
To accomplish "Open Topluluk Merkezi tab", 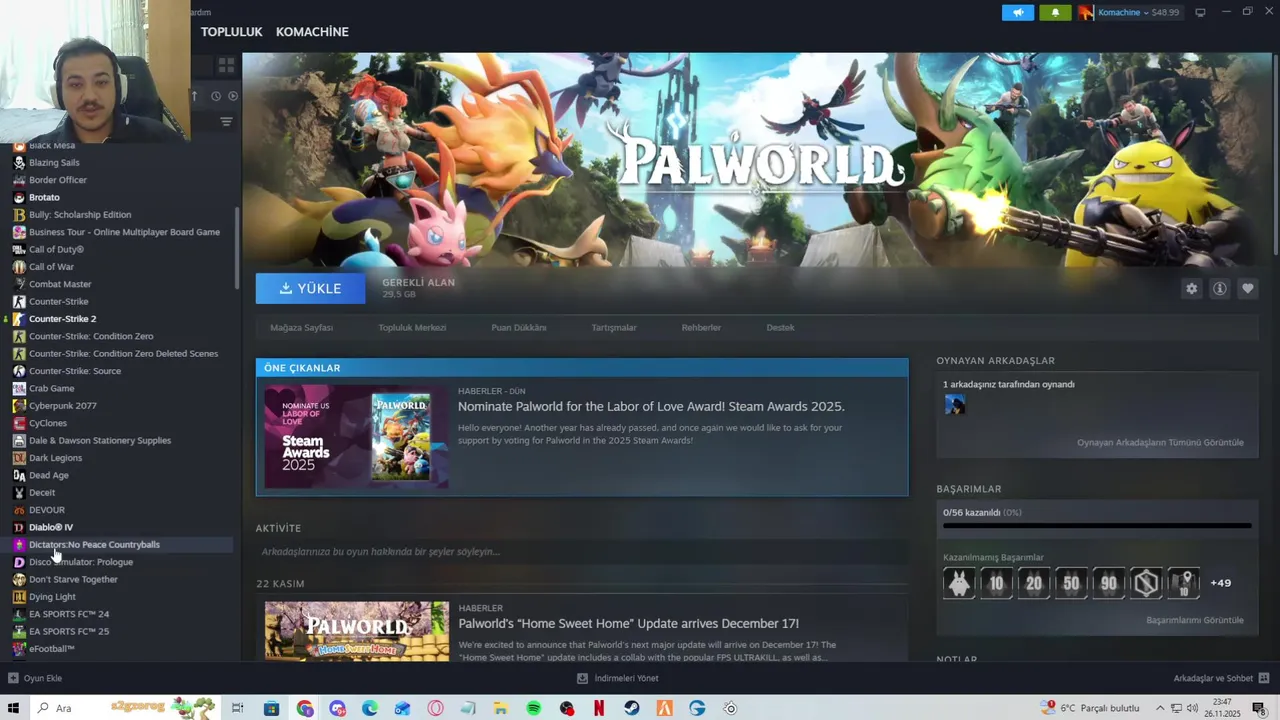I will 412,327.
